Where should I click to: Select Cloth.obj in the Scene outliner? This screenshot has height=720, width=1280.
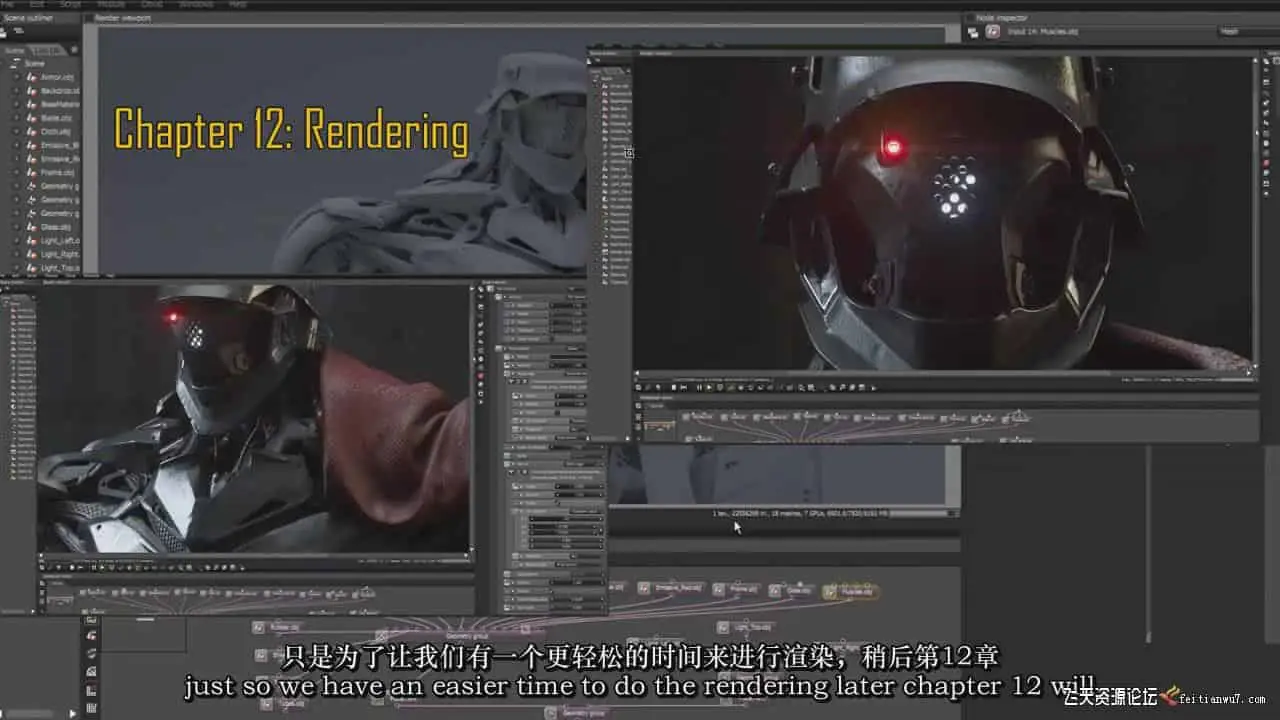[x=55, y=131]
